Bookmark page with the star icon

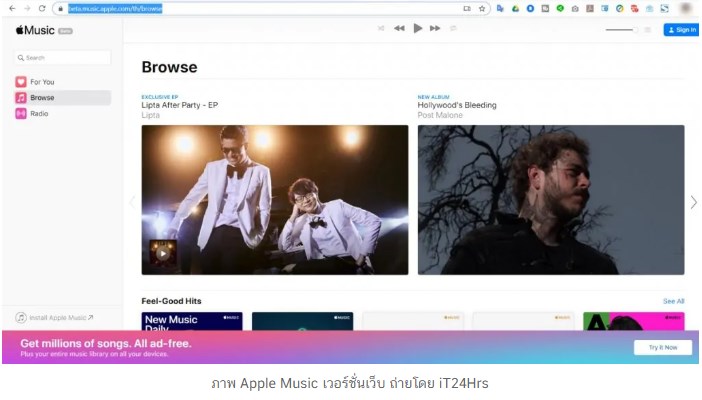(x=482, y=9)
